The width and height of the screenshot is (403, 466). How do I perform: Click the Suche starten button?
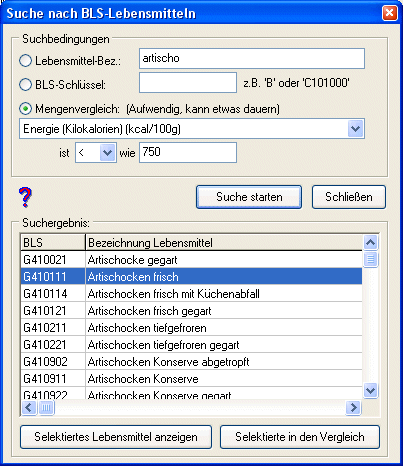click(249, 197)
